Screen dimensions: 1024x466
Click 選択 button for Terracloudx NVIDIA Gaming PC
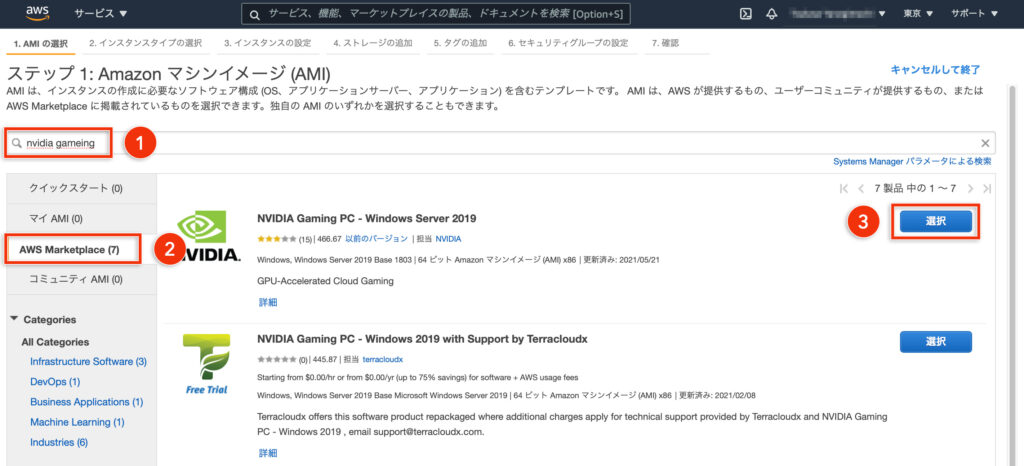coord(935,341)
